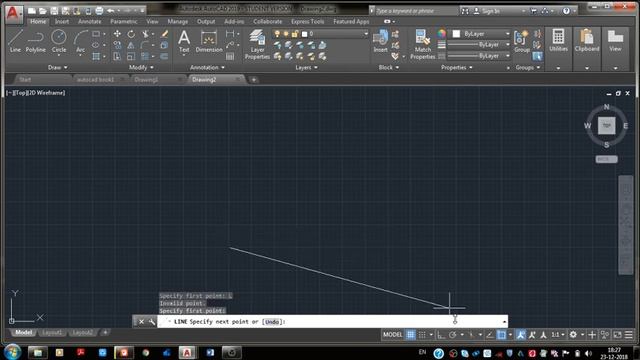This screenshot has width=640, height=360.
Task: Click the customization menu button in status bar
Action: pyautogui.click(x=629, y=335)
